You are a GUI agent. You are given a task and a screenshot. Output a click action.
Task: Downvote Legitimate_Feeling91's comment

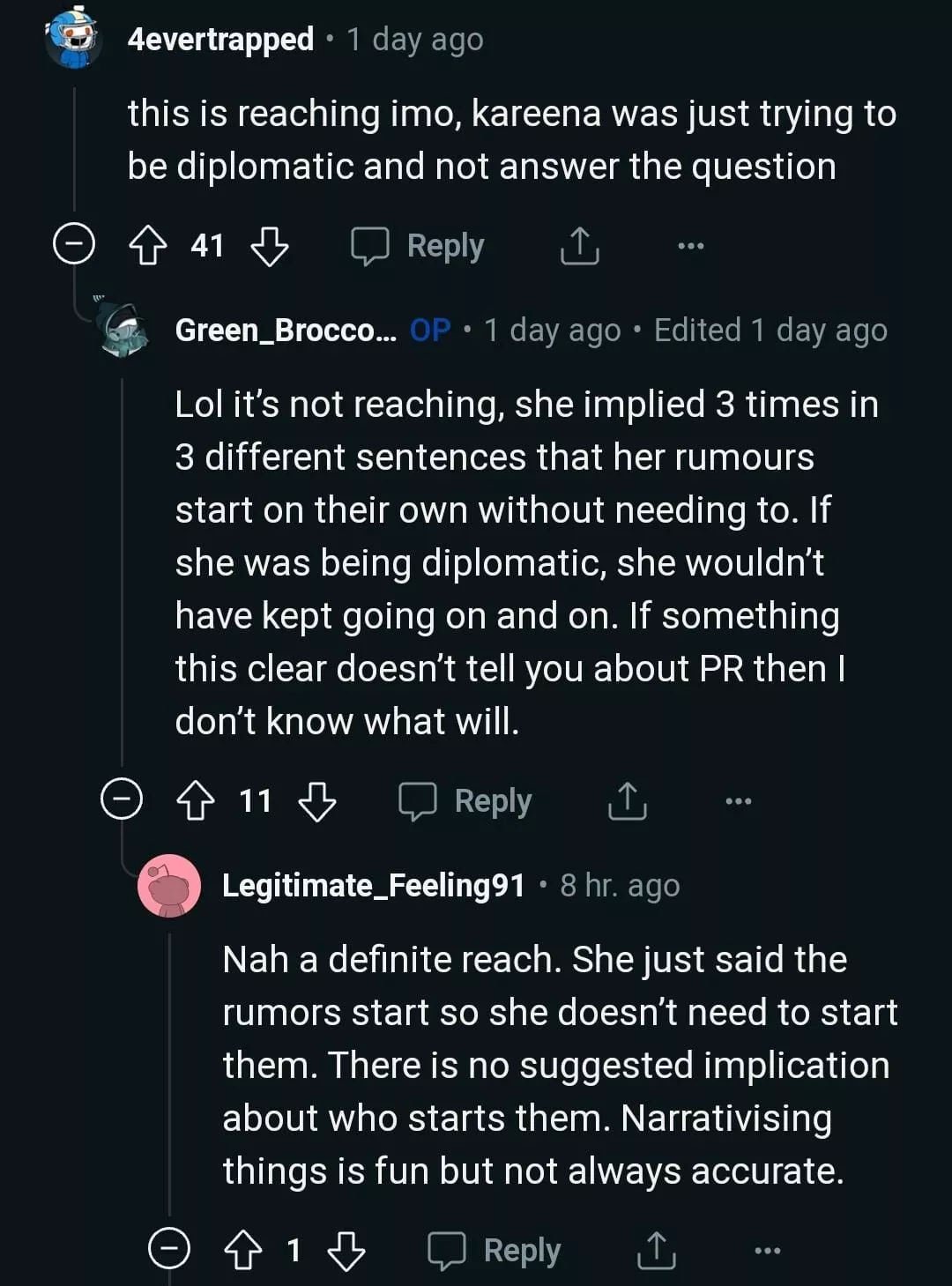[346, 1250]
